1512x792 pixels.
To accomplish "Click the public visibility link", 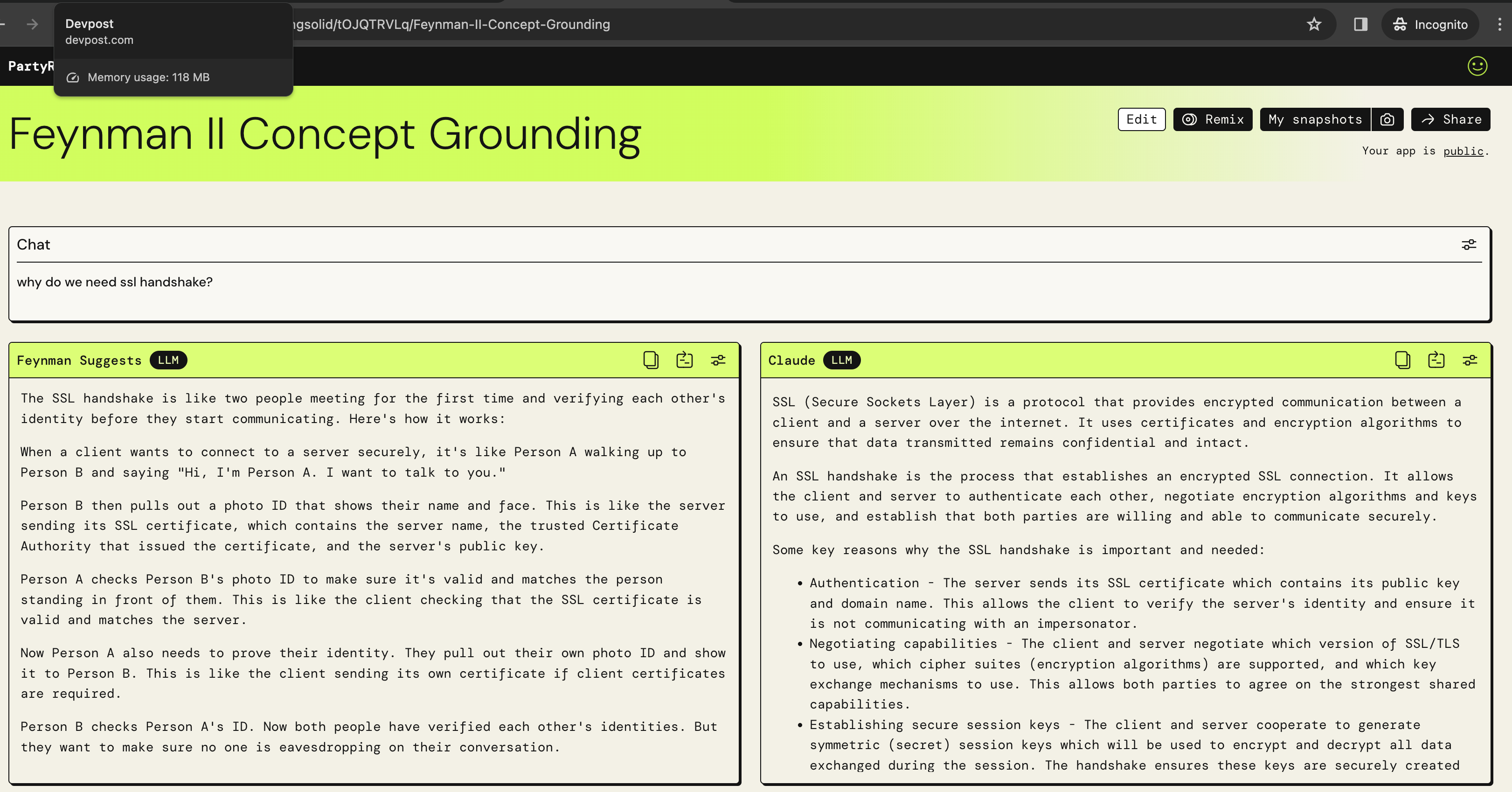I will coord(1463,151).
